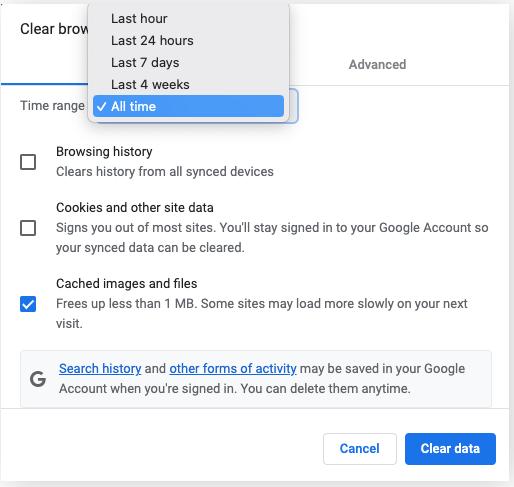Open the Search history link
This screenshot has height=487, width=514.
pyautogui.click(x=100, y=369)
